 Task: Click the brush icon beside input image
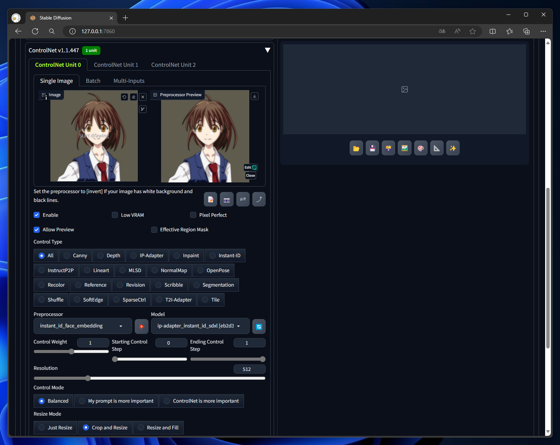coord(143,109)
